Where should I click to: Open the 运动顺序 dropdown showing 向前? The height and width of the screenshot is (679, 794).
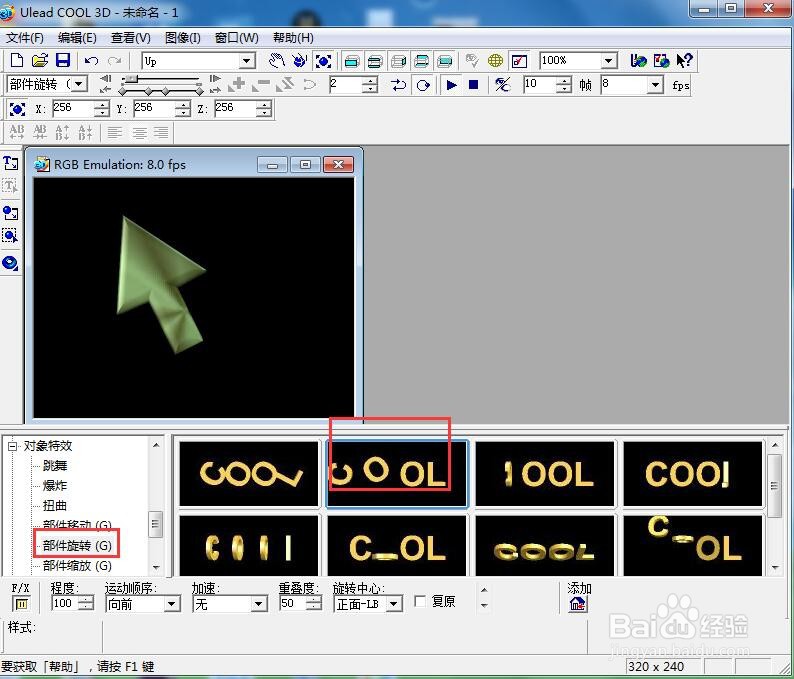coord(172,604)
